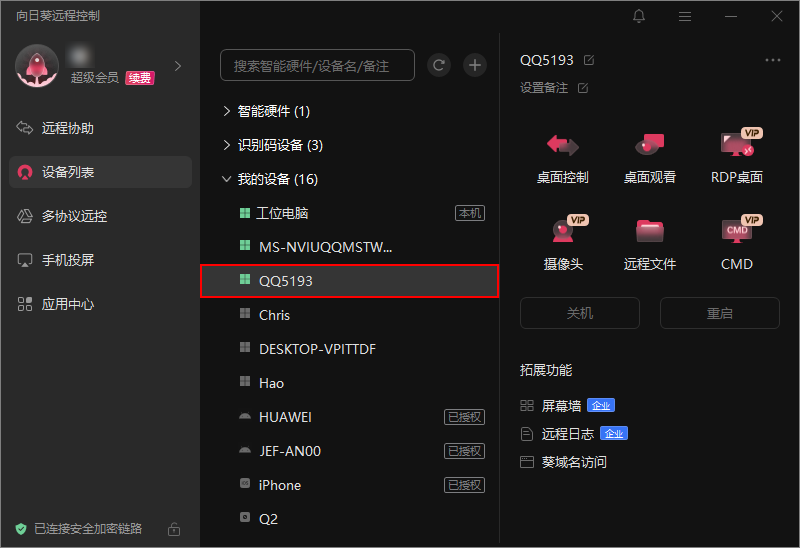The height and width of the screenshot is (548, 800).
Task: Click the refresh device list icon
Action: pyautogui.click(x=438, y=65)
